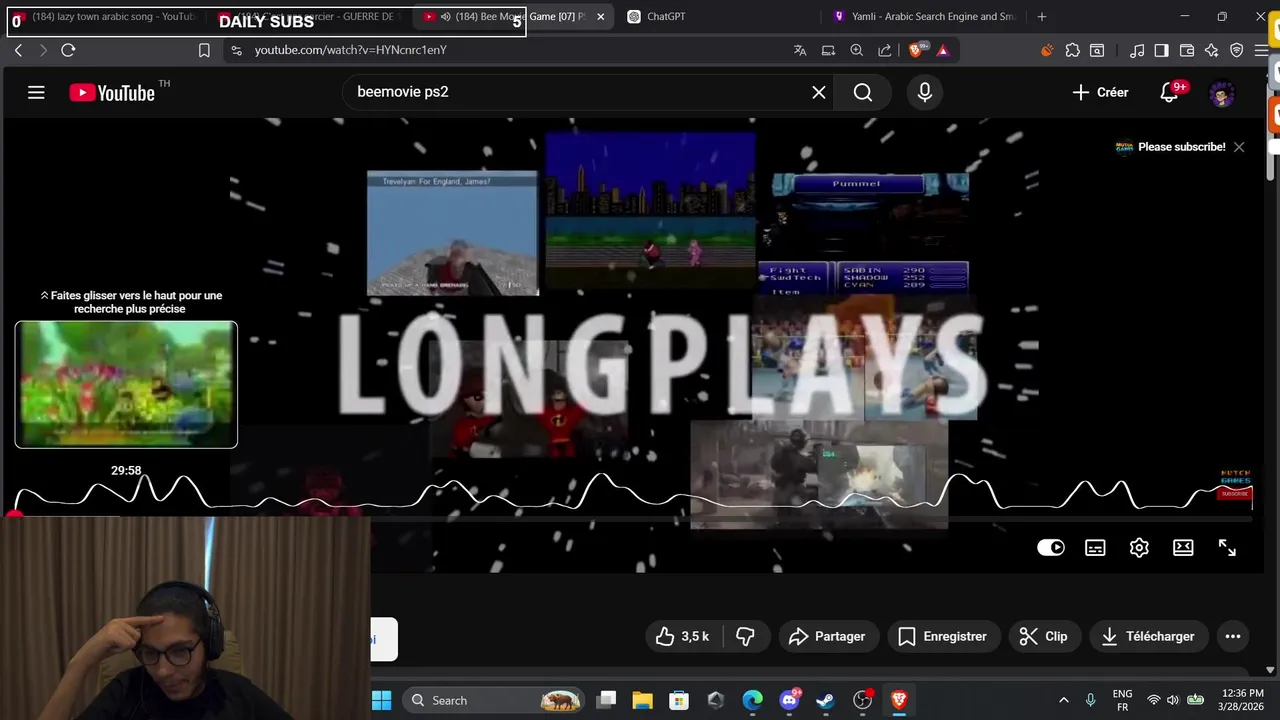Viewport: 1280px width, 720px height.
Task: Toggle the browser sidebar panel
Action: pyautogui.click(x=1161, y=50)
